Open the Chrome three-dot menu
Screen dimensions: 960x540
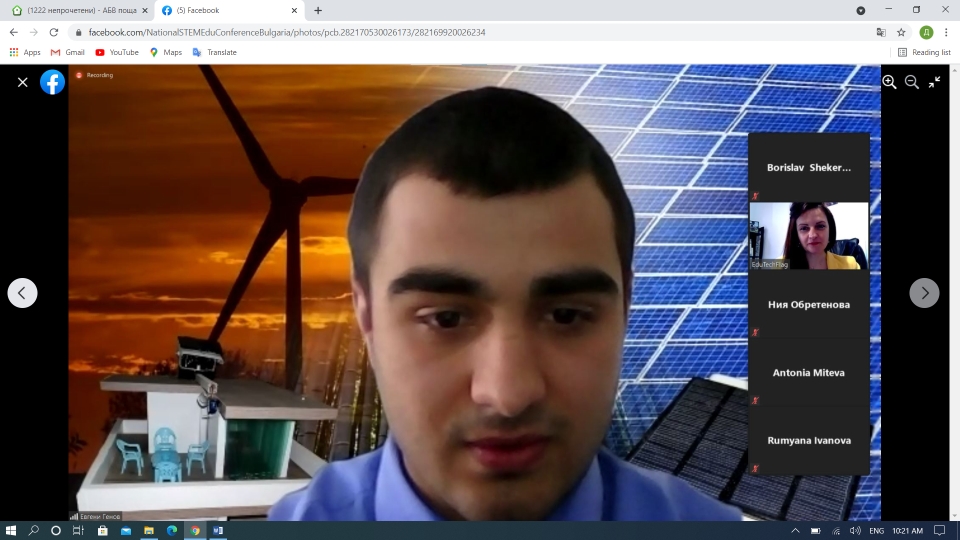point(946,32)
